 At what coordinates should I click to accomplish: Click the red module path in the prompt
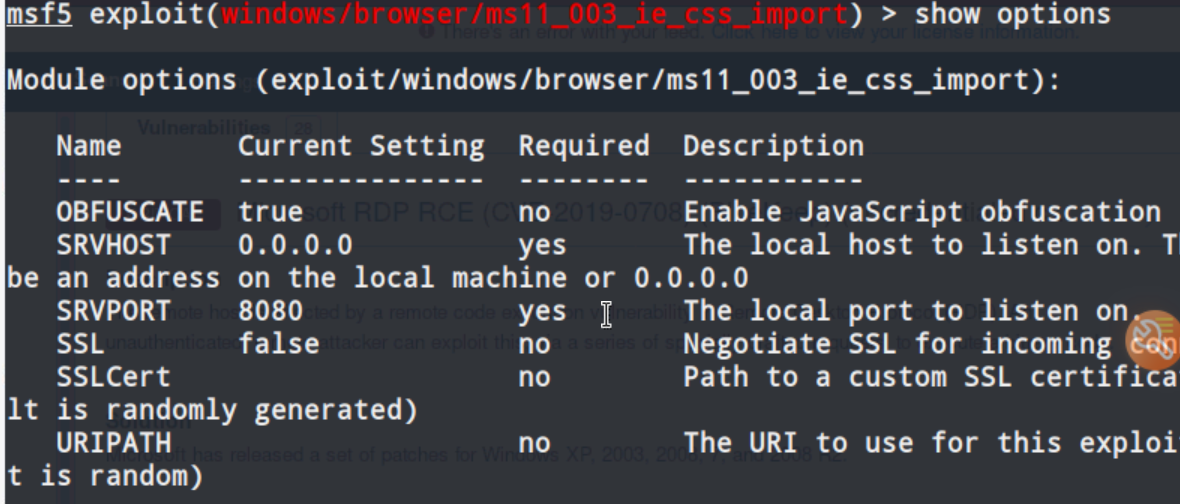534,14
